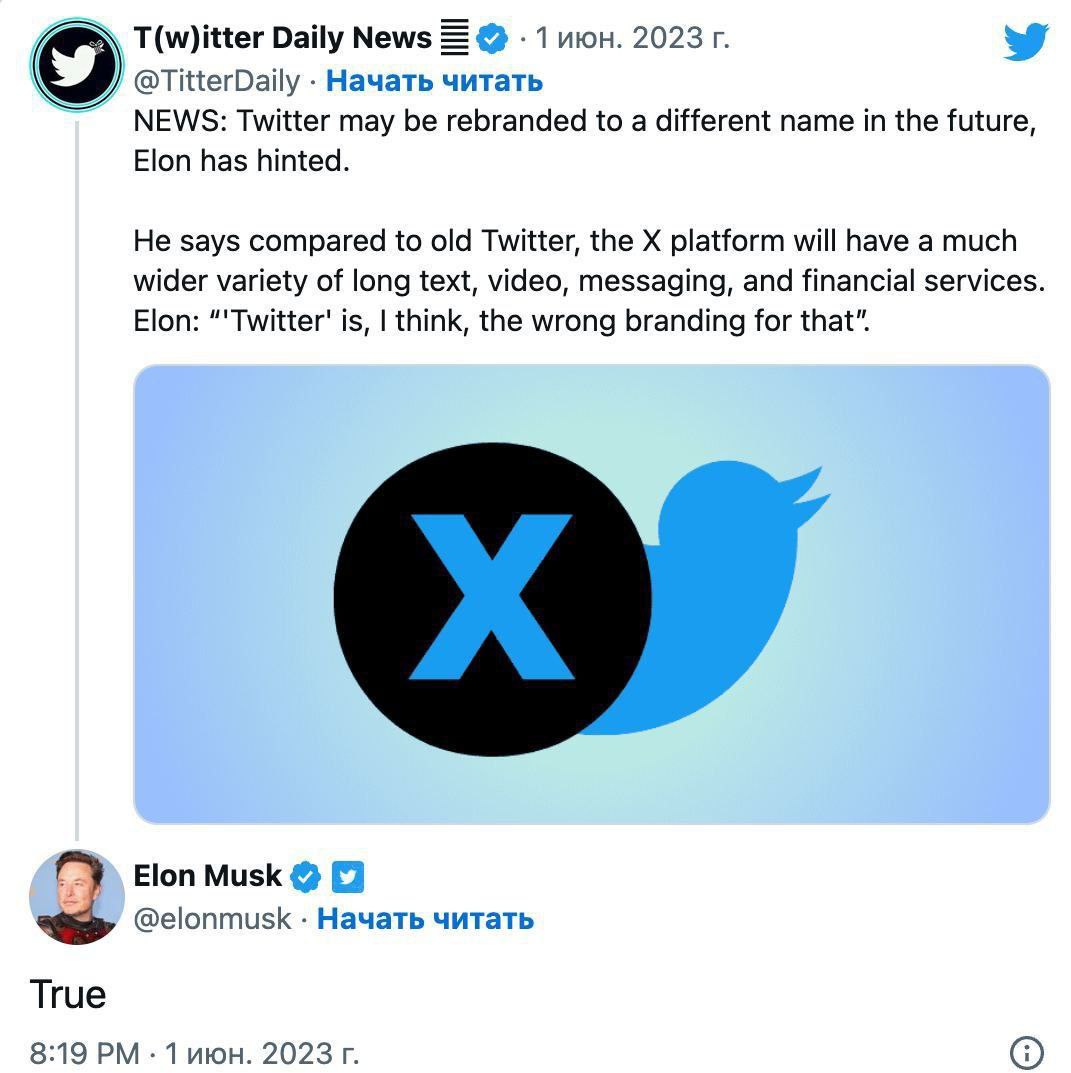This screenshot has width=1071, height=1073.
Task: Click the Elon Musk display name
Action: pos(208,876)
